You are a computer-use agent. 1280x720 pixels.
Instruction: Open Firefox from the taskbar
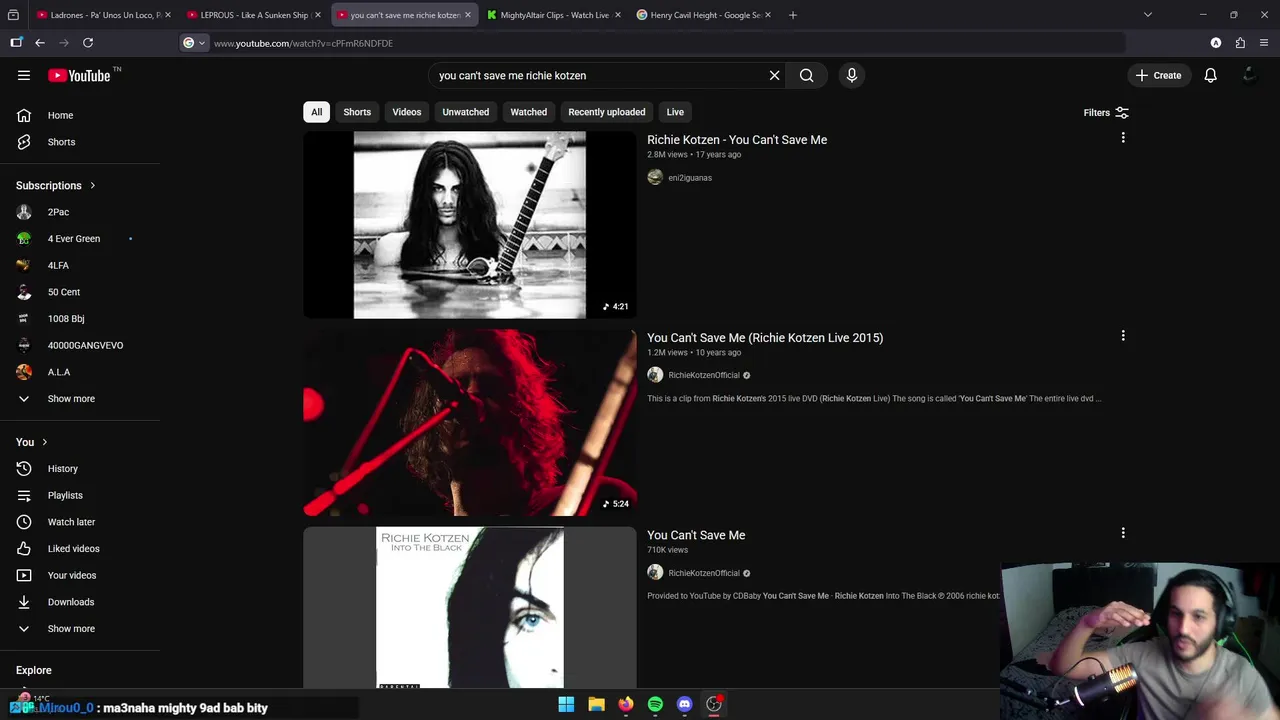click(625, 704)
